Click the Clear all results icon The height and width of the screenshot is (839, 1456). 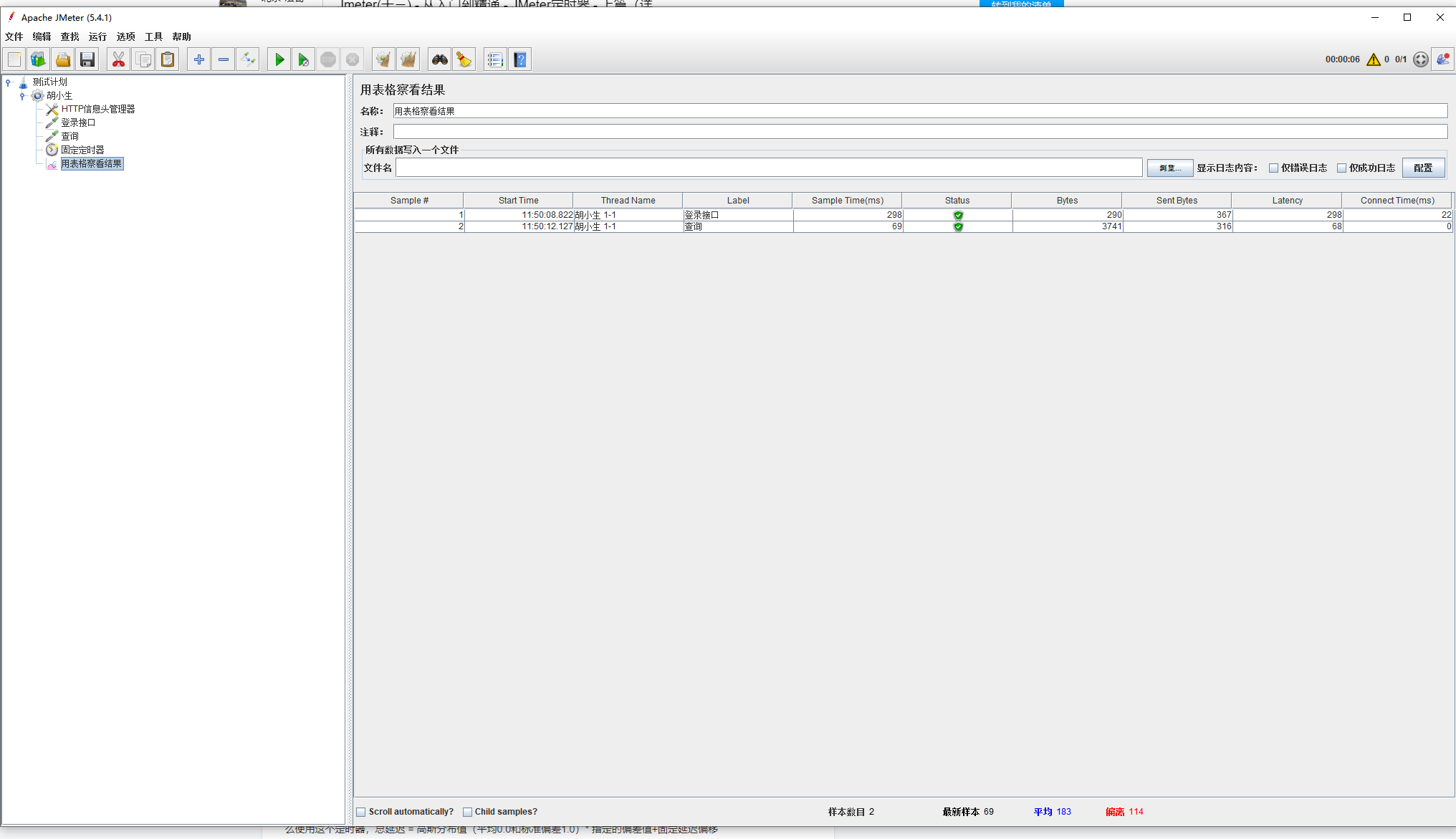(408, 60)
